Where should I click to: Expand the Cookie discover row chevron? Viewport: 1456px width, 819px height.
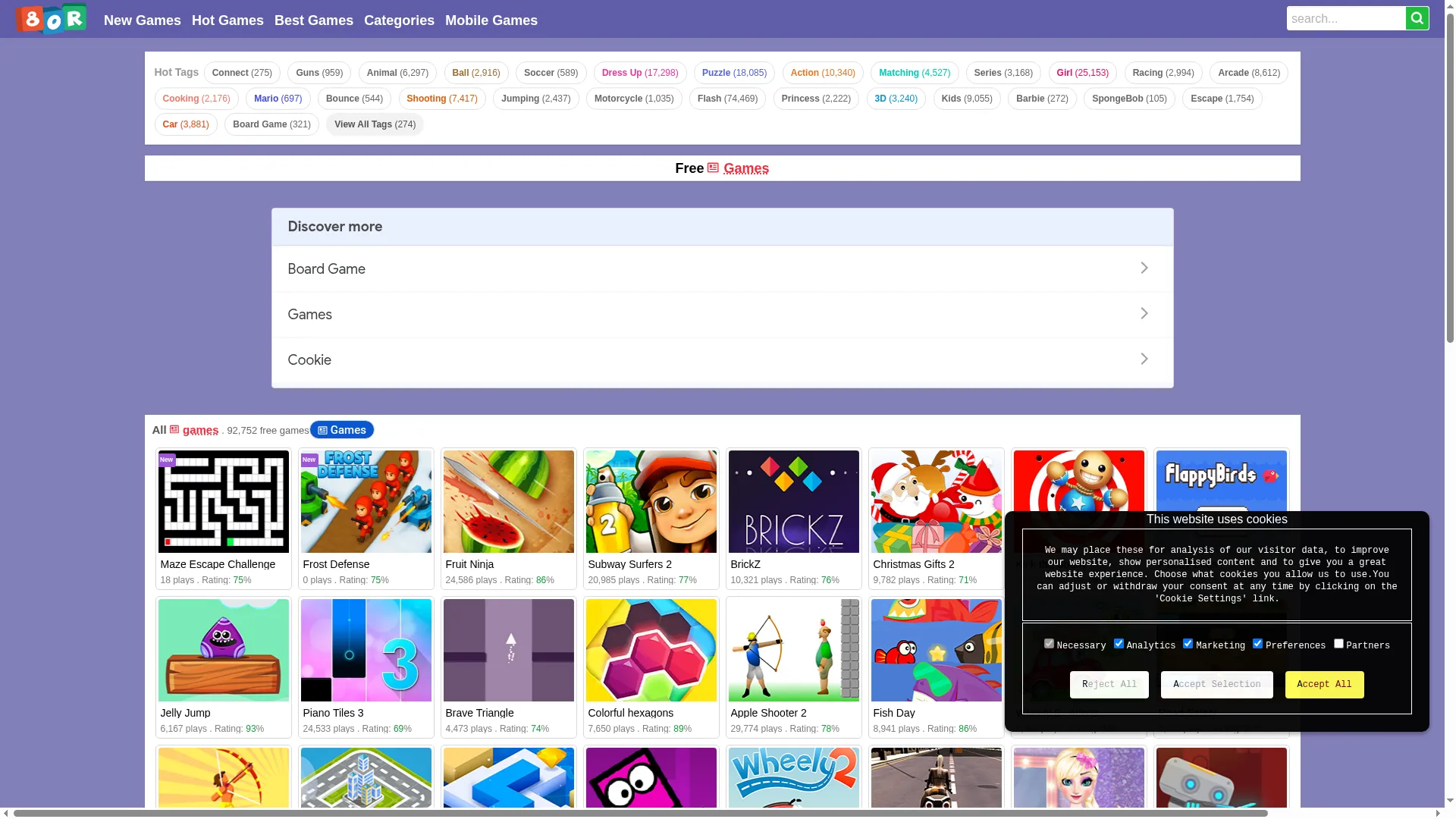point(1144,359)
